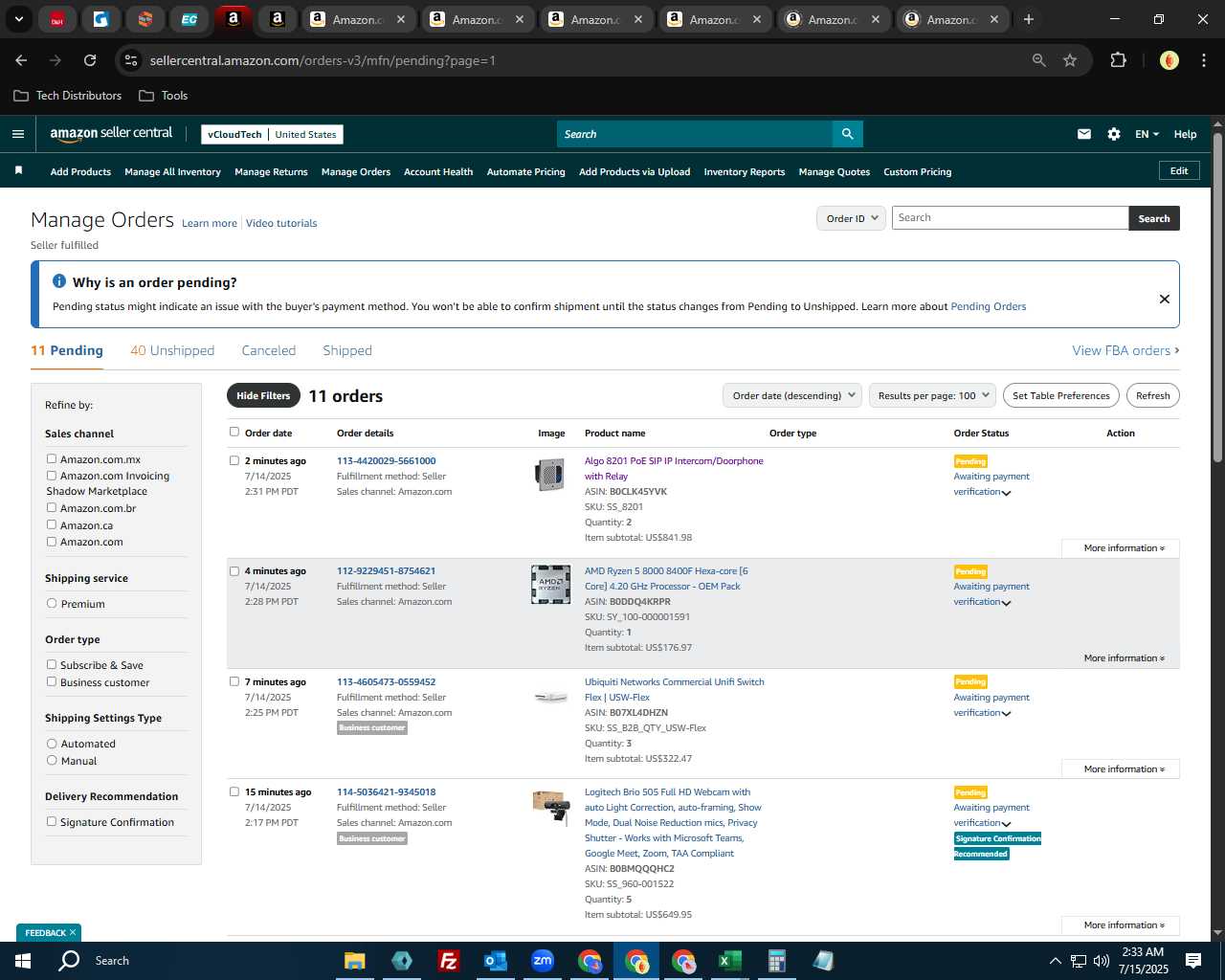This screenshot has width=1225, height=980.
Task: Click the Amazon Seller Central logo
Action: pos(111,134)
